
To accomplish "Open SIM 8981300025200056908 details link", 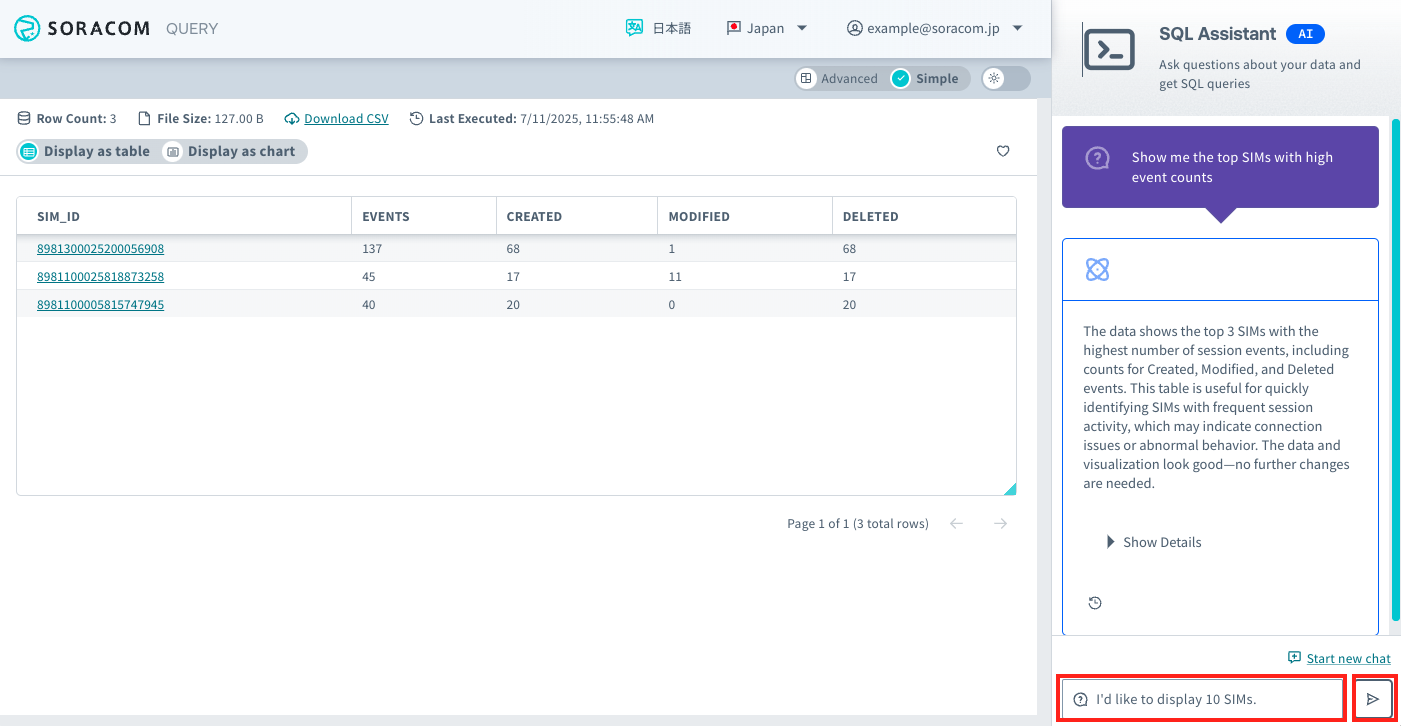I will [100, 248].
